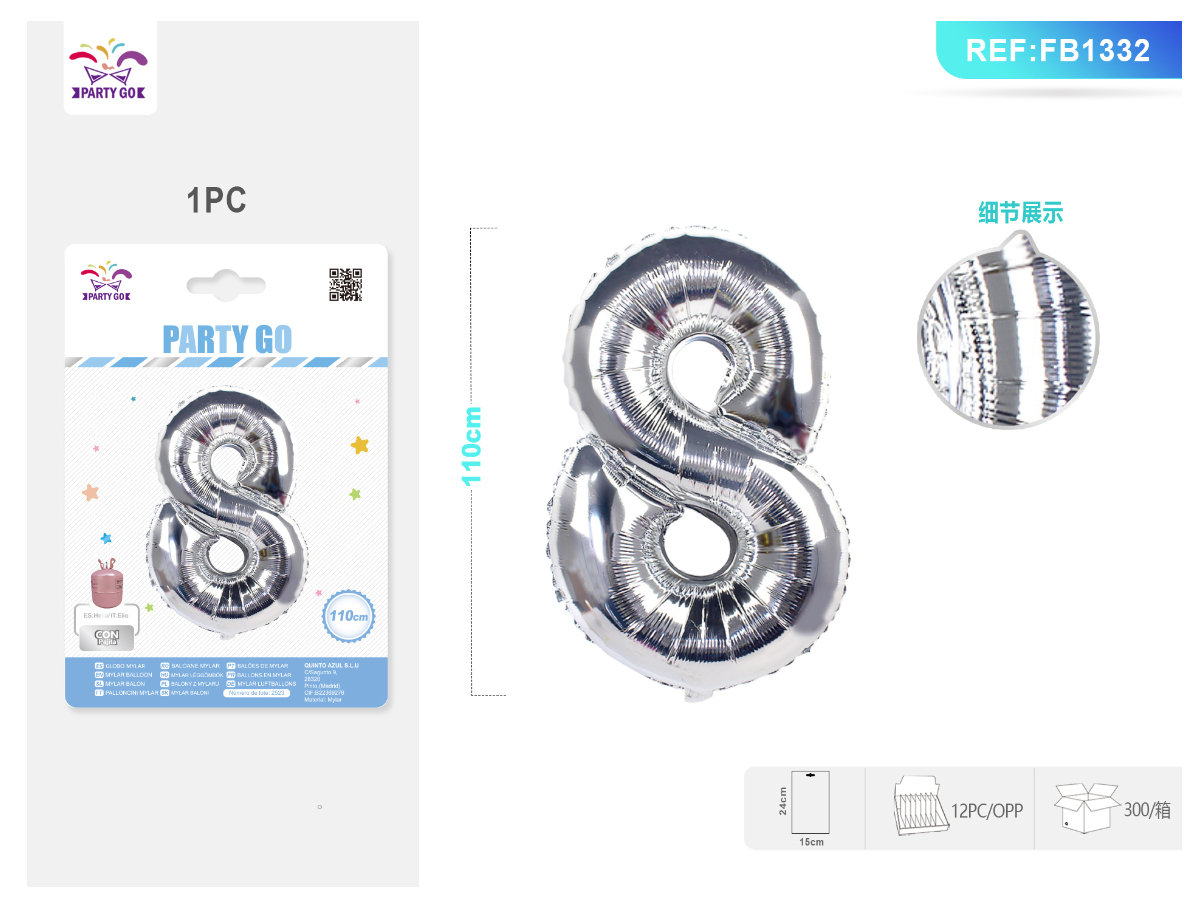
Task: Click the vertical 110cm height label
Action: [472, 446]
